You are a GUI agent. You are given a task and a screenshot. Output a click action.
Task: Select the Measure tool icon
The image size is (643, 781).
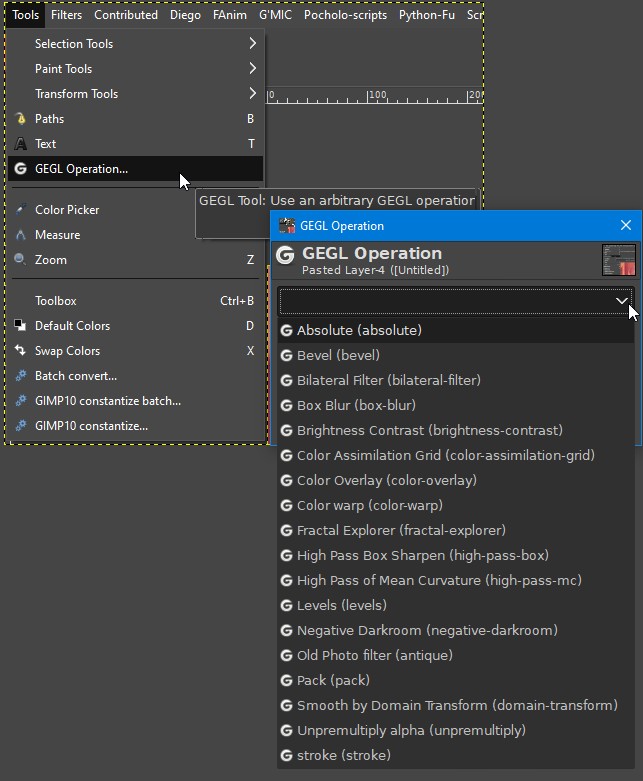(x=20, y=235)
